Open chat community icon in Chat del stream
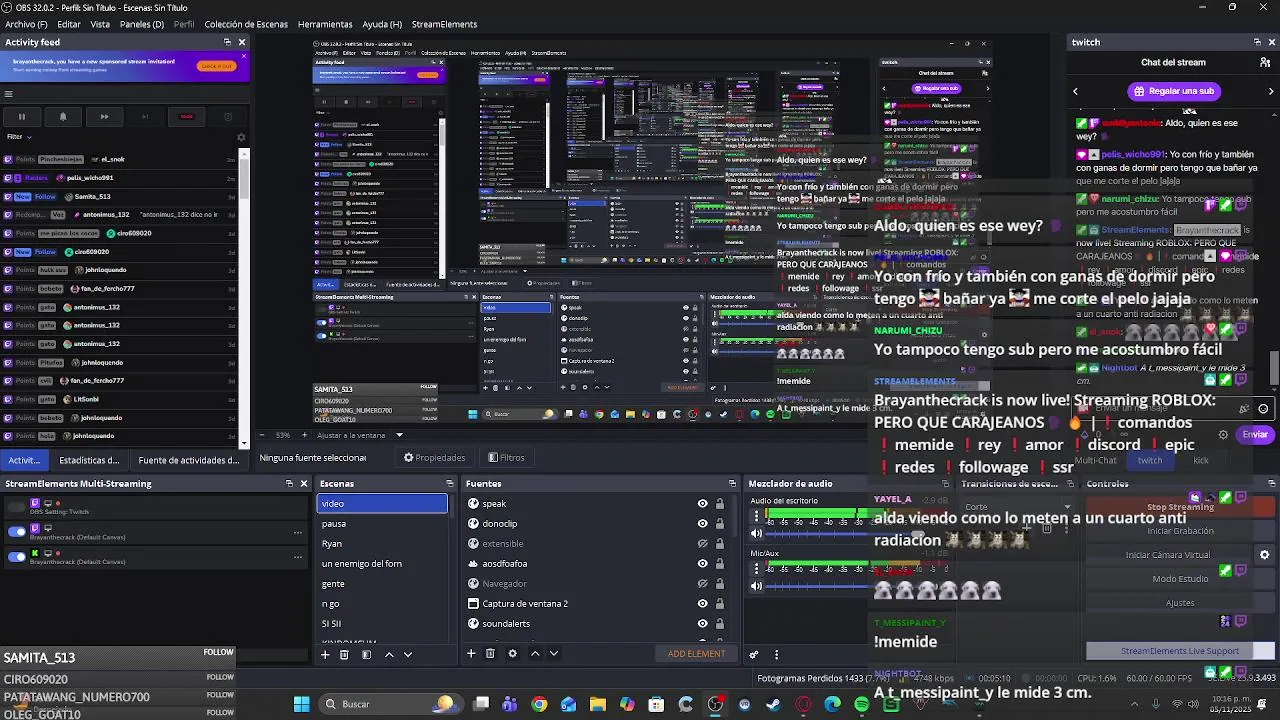This screenshot has height=720, width=1280. (1265, 62)
